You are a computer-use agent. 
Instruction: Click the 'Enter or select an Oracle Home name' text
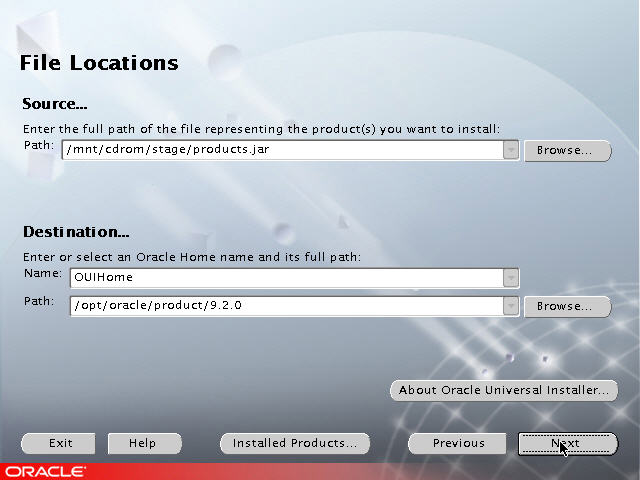192,257
